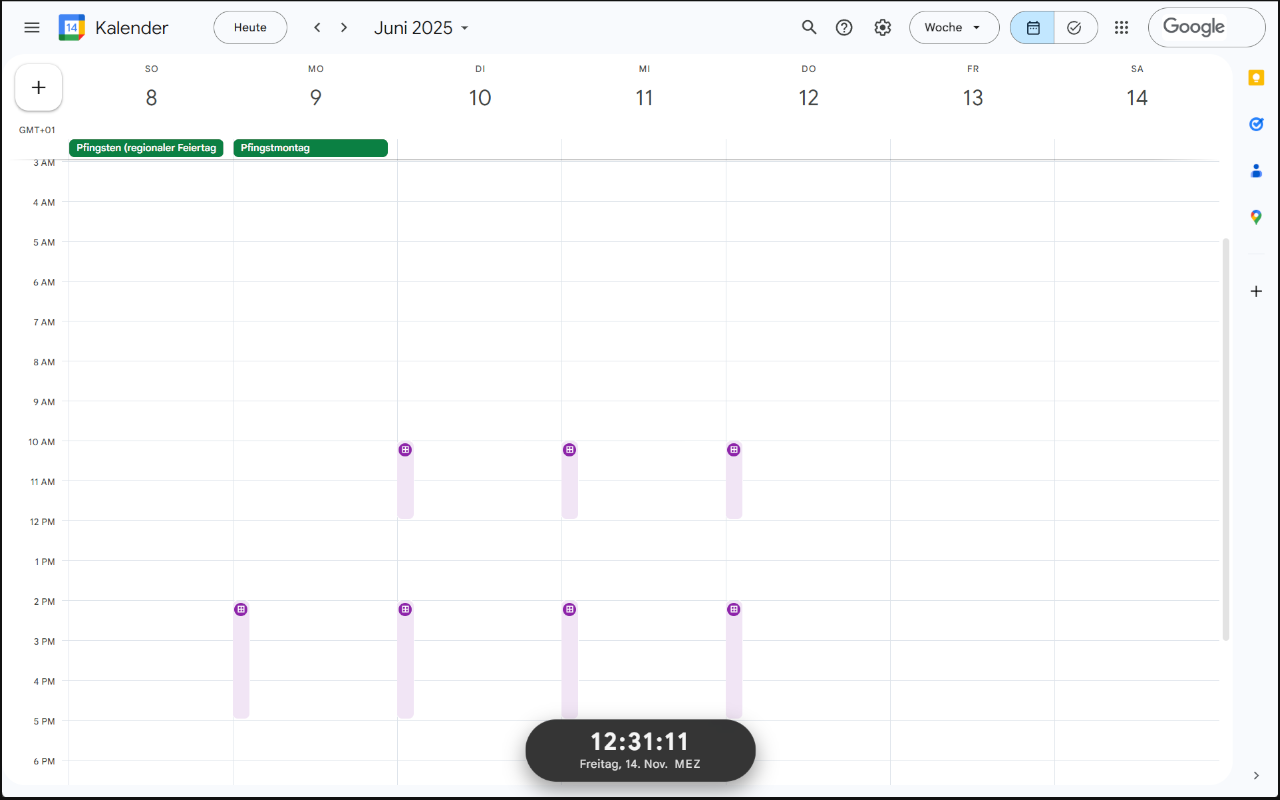Expand the Juni 2025 month picker
This screenshot has height=800, width=1280.
click(x=421, y=28)
